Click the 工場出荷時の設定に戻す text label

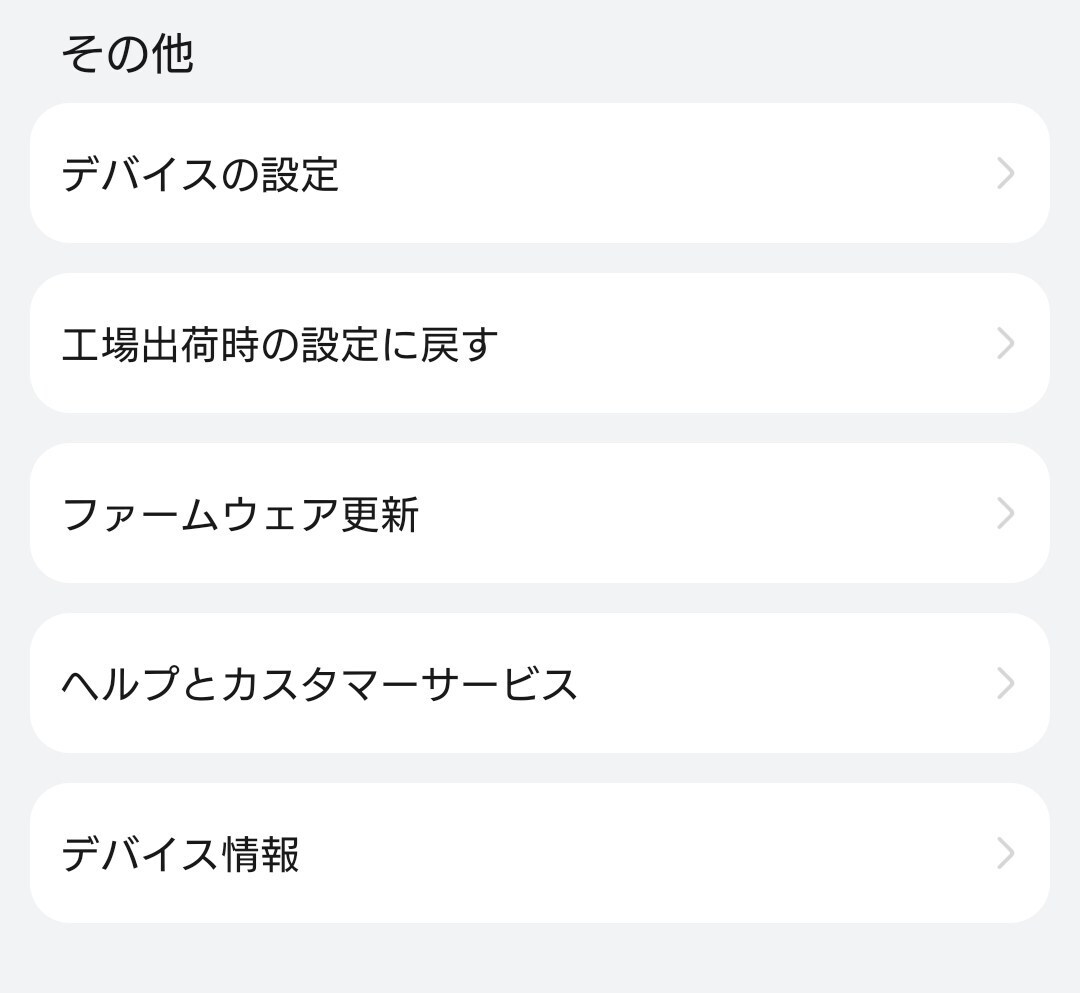pyautogui.click(x=280, y=344)
